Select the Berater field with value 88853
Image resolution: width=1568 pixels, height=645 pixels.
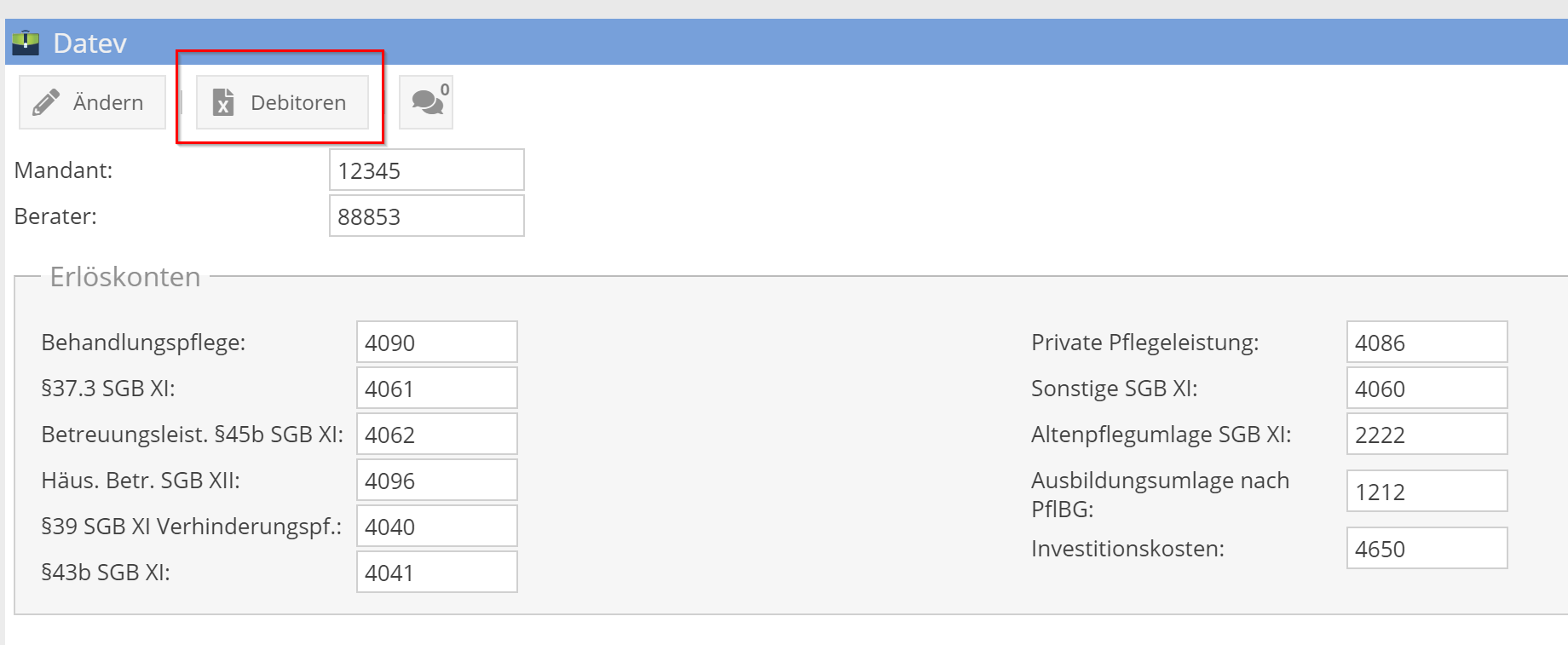coord(426,216)
